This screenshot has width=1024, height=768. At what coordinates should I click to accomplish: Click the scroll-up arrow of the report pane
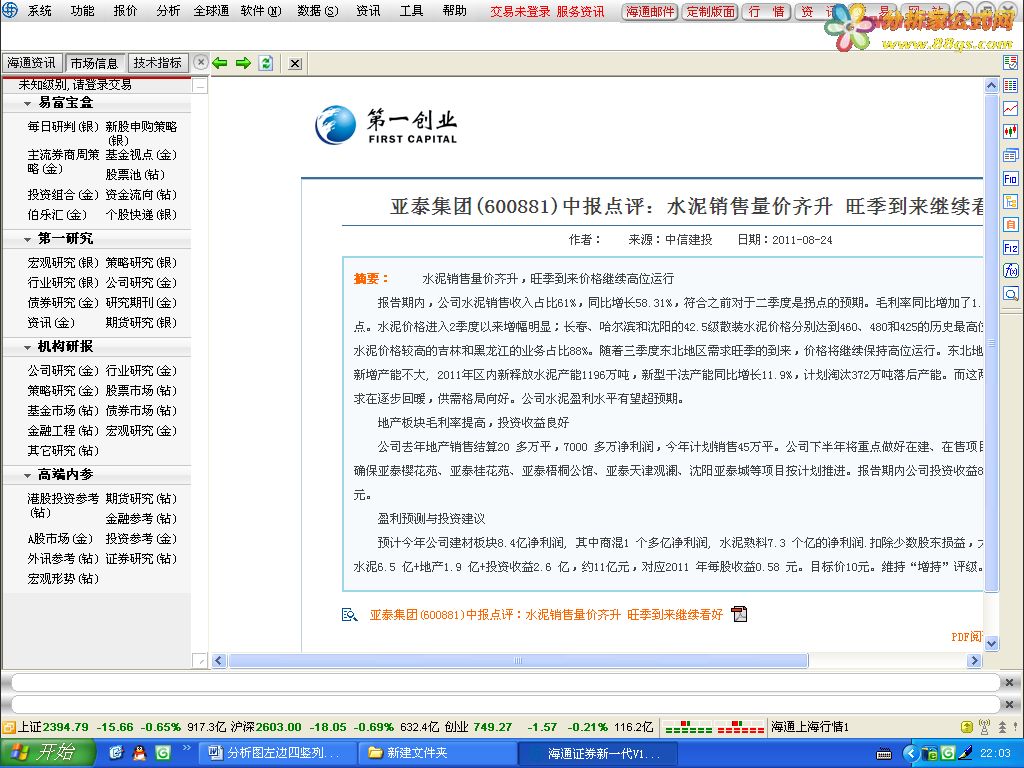tap(991, 86)
